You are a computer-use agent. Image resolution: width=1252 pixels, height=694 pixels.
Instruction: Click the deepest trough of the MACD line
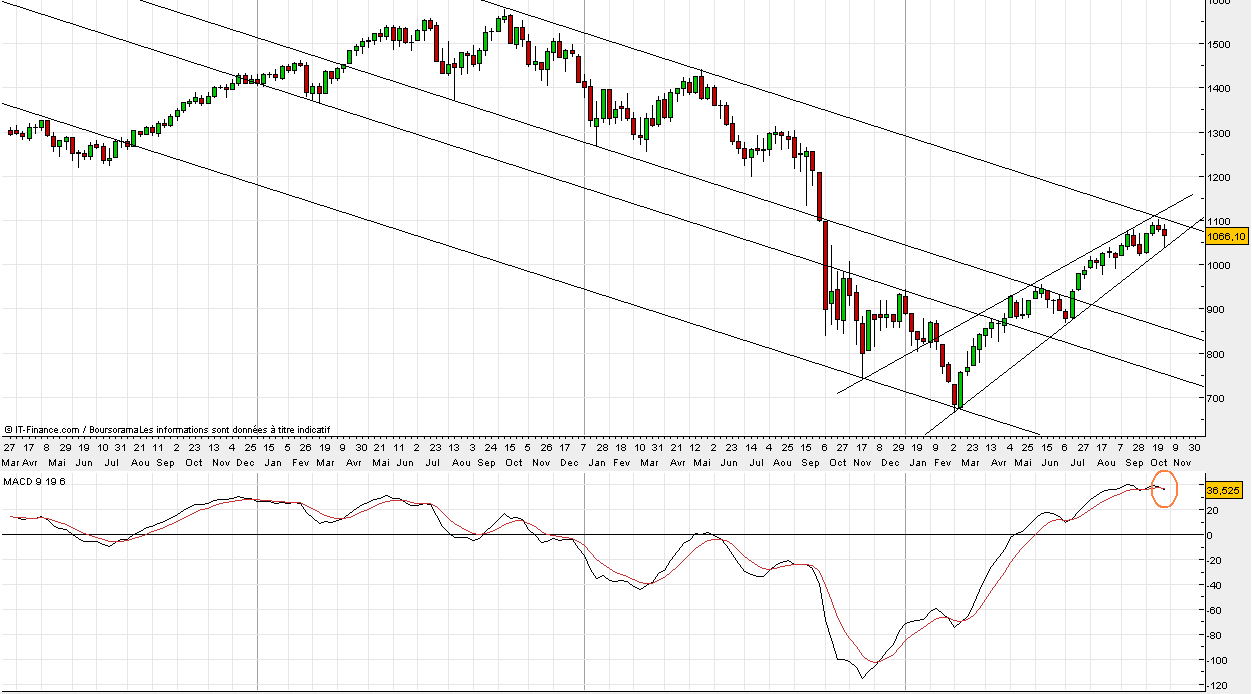click(x=862, y=677)
